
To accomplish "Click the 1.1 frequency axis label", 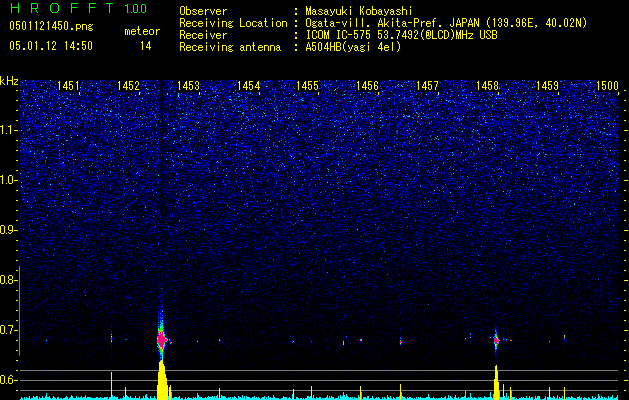I will pos(8,130).
